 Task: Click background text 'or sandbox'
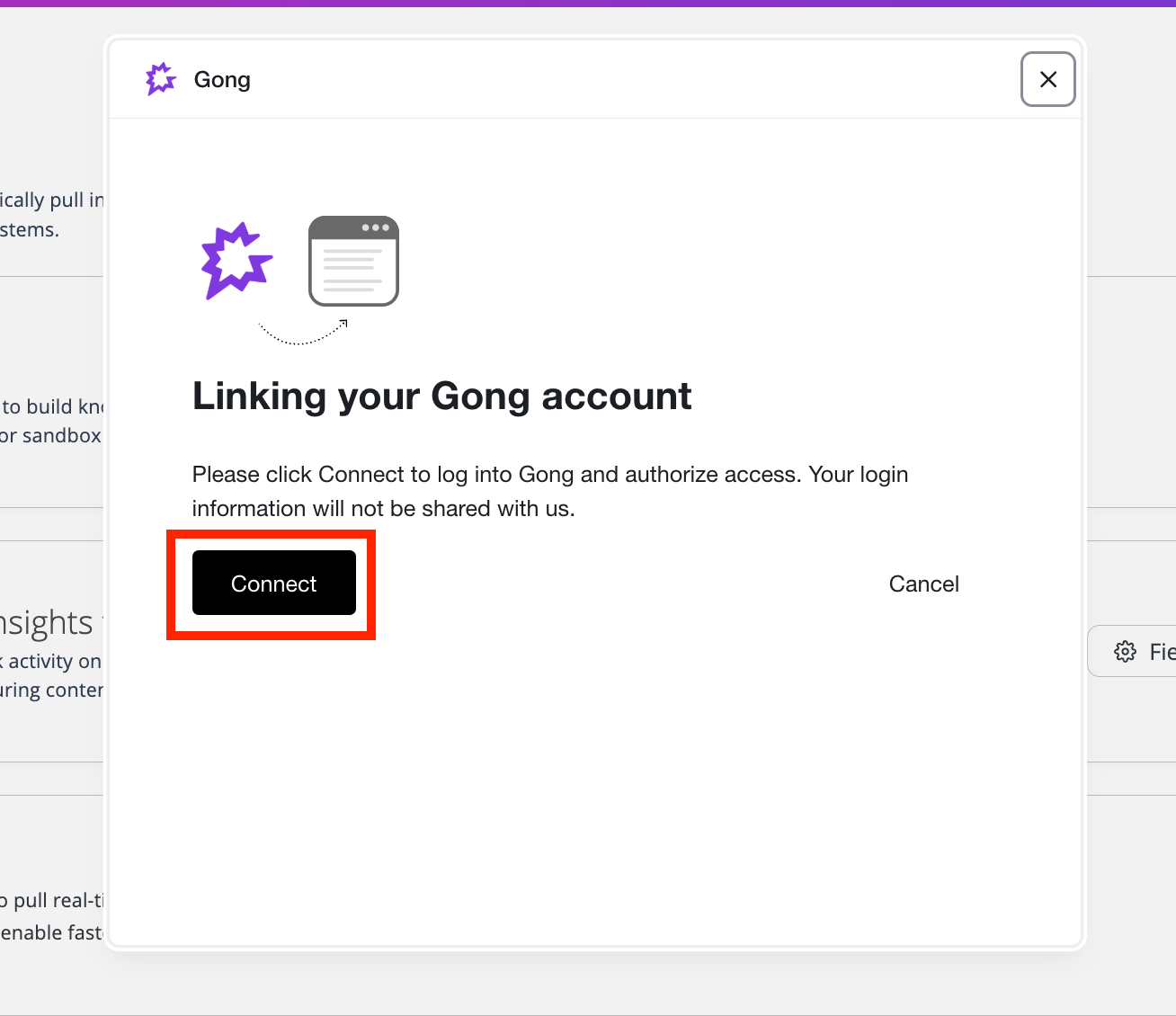coord(51,435)
